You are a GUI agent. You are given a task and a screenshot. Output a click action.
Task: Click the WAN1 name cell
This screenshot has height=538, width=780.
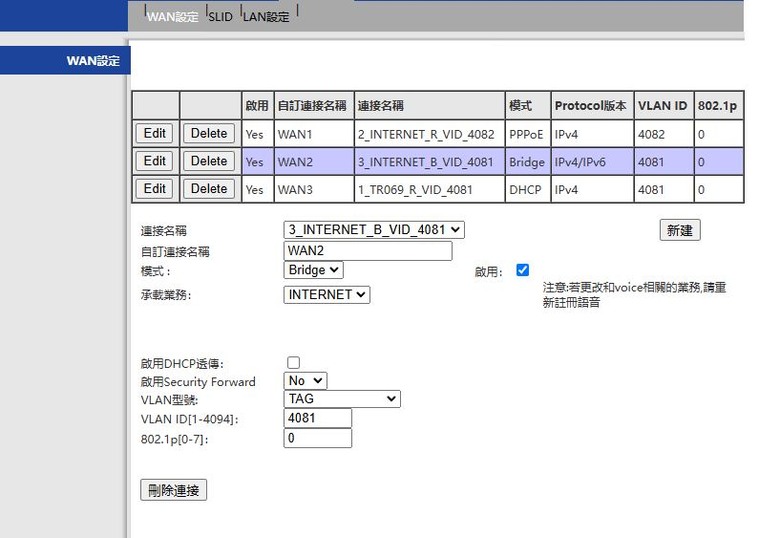[x=314, y=134]
